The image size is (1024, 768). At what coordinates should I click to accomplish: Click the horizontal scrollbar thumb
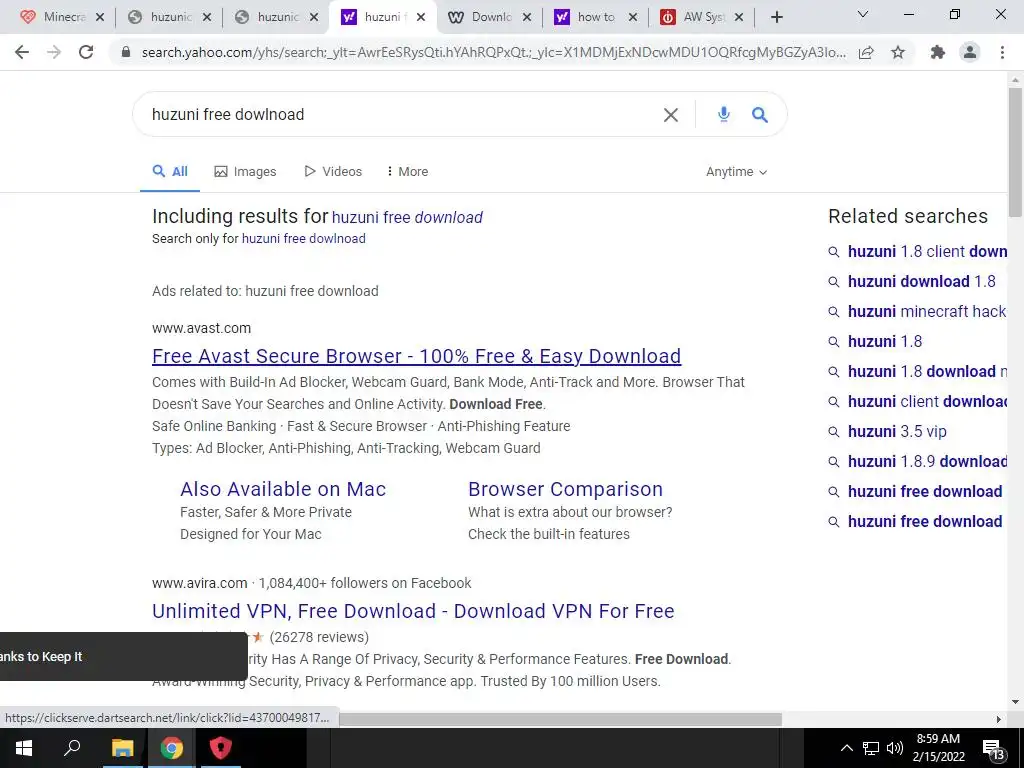point(560,719)
